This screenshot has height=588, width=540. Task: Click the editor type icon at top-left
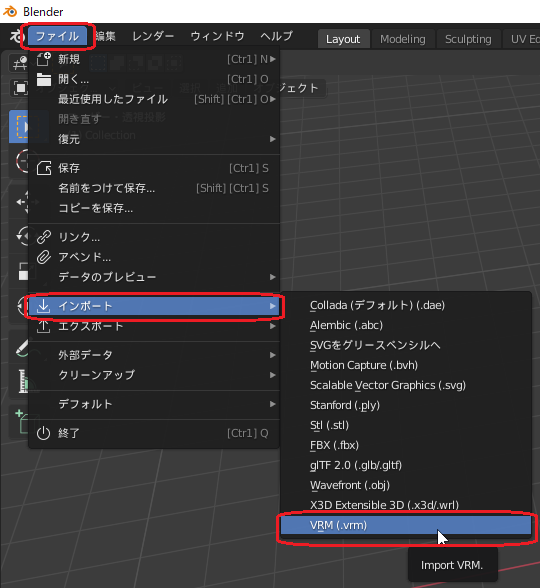tap(20, 63)
